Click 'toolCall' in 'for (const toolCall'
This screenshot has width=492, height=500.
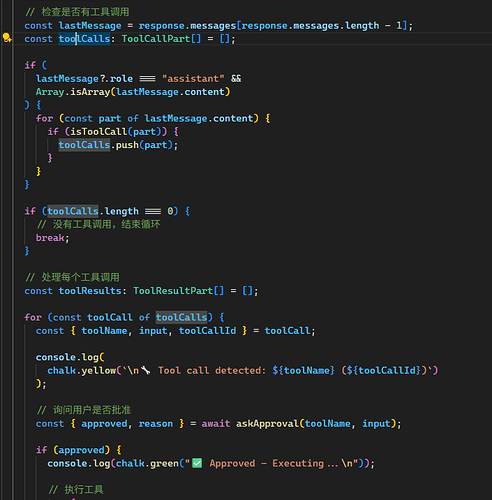(110, 317)
